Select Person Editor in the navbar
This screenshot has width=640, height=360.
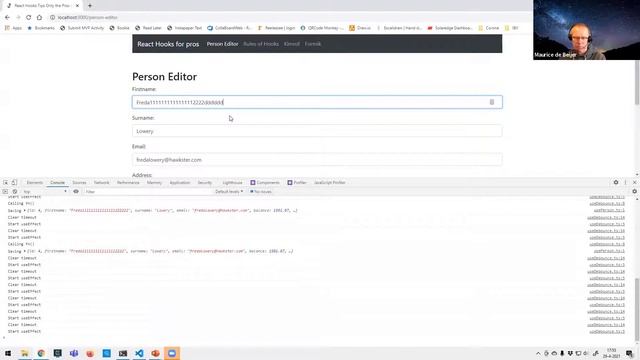tap(222, 44)
